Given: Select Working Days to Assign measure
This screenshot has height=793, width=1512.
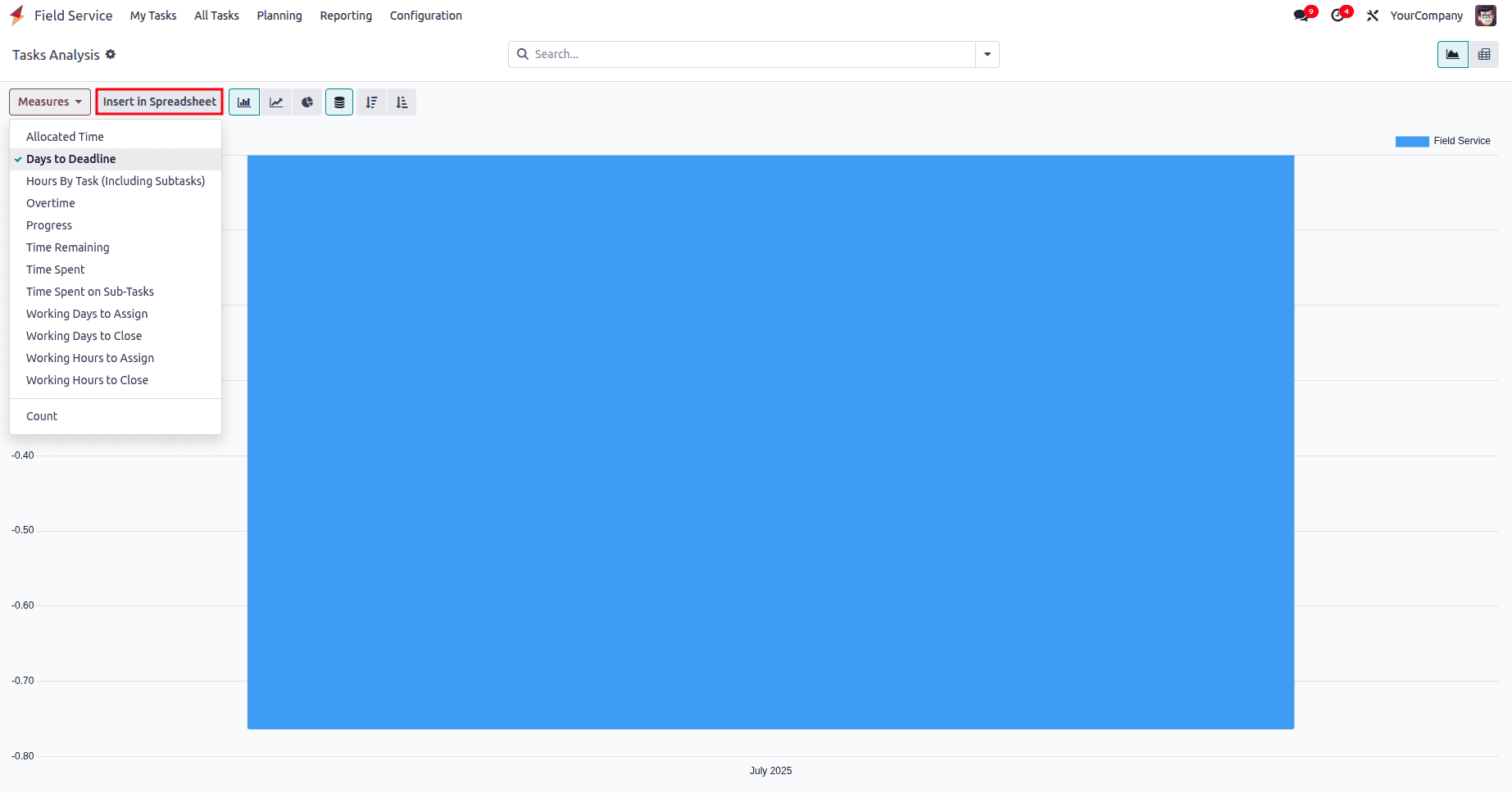Looking at the screenshot, I should coord(116,314).
